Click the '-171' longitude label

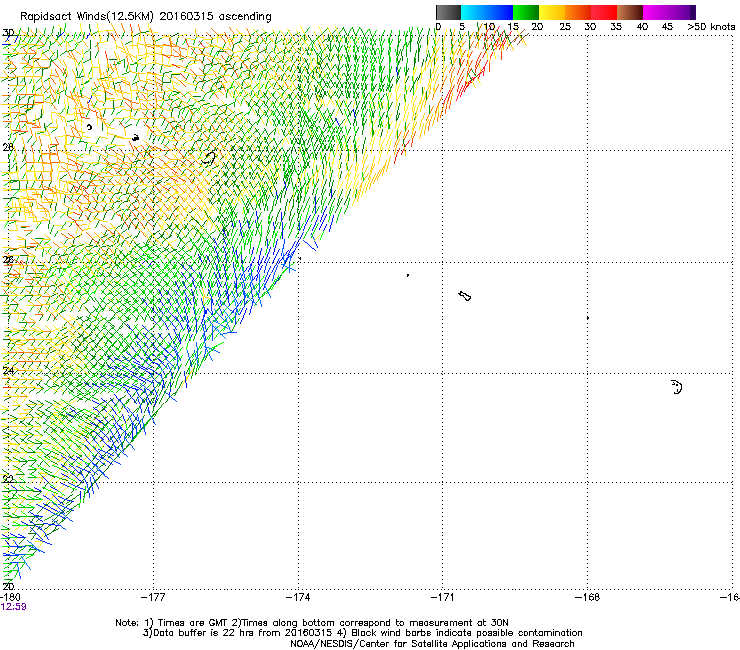tap(443, 597)
